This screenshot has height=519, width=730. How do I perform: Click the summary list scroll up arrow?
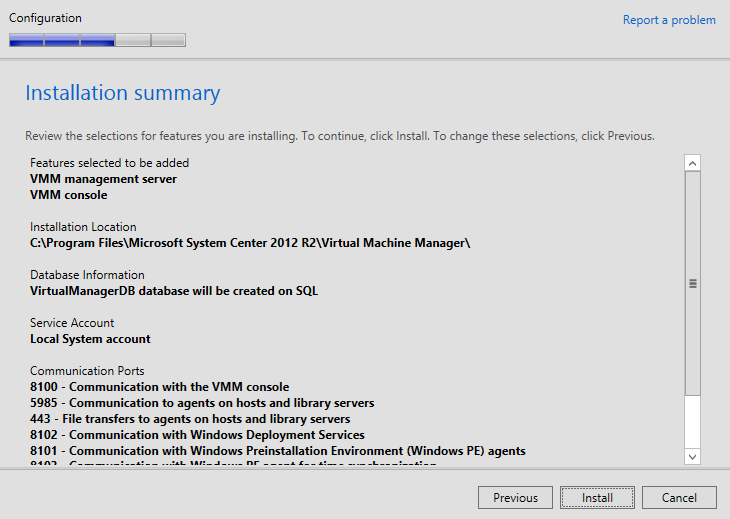pos(692,163)
